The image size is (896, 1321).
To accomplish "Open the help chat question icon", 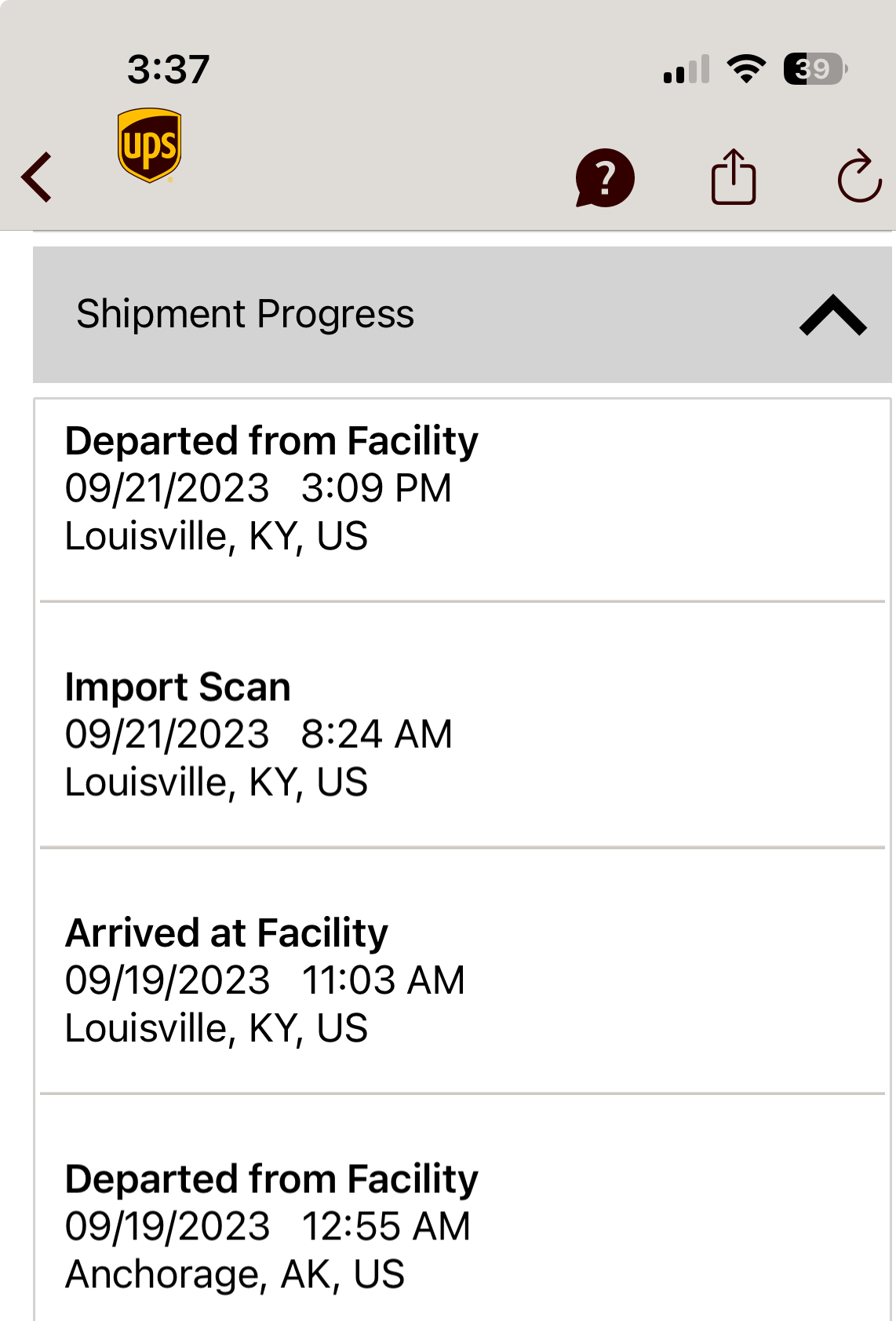I will point(604,178).
